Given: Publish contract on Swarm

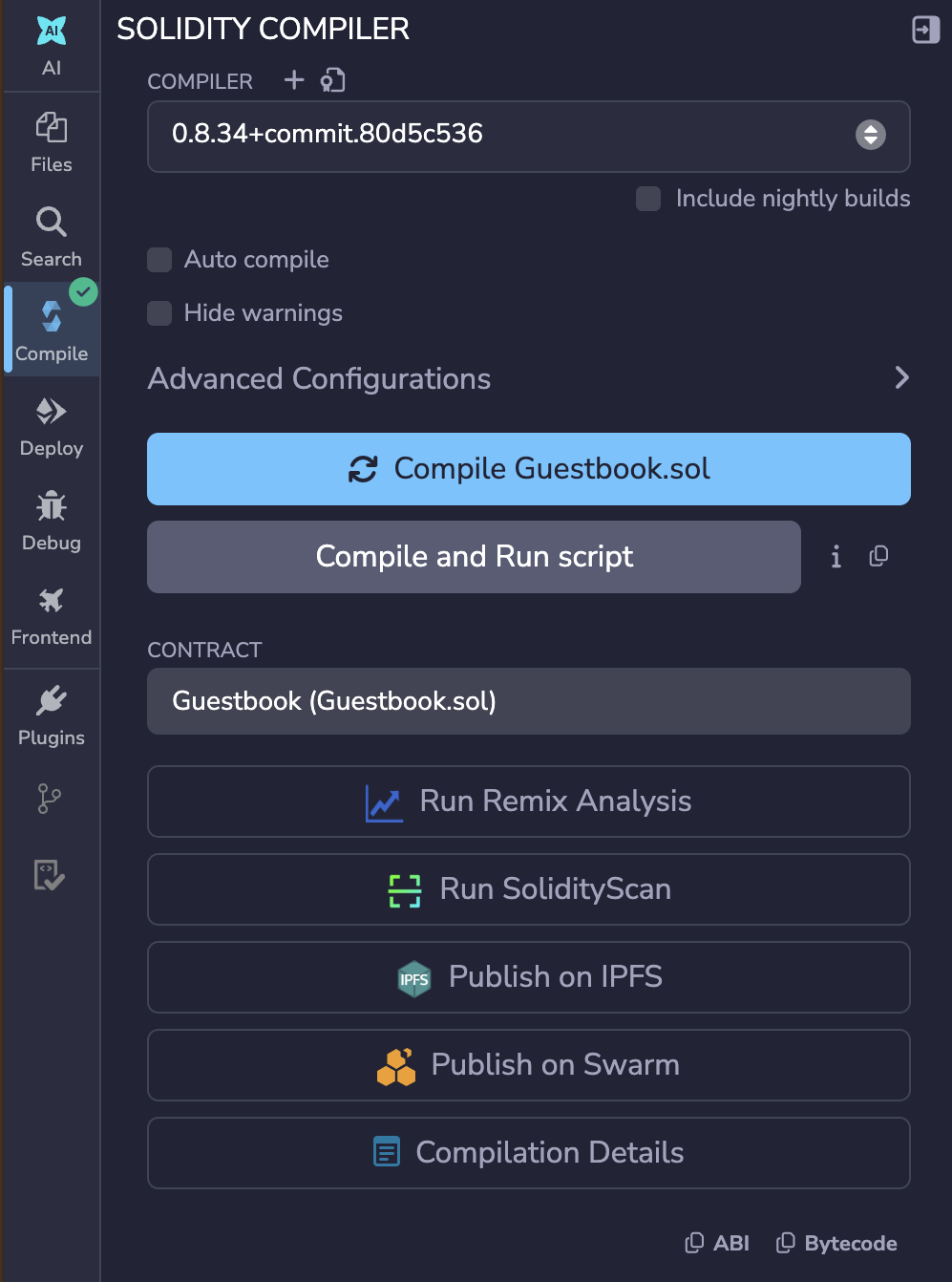Looking at the screenshot, I should pyautogui.click(x=528, y=1065).
